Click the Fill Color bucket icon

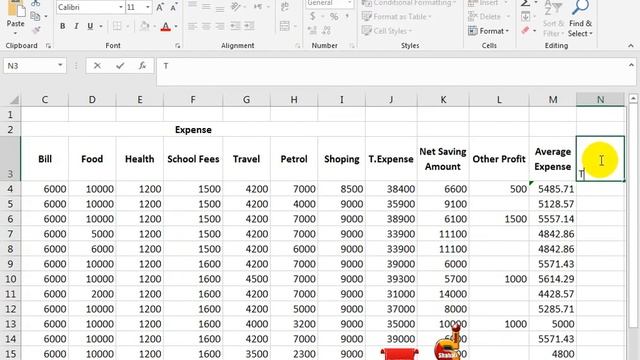coord(144,27)
